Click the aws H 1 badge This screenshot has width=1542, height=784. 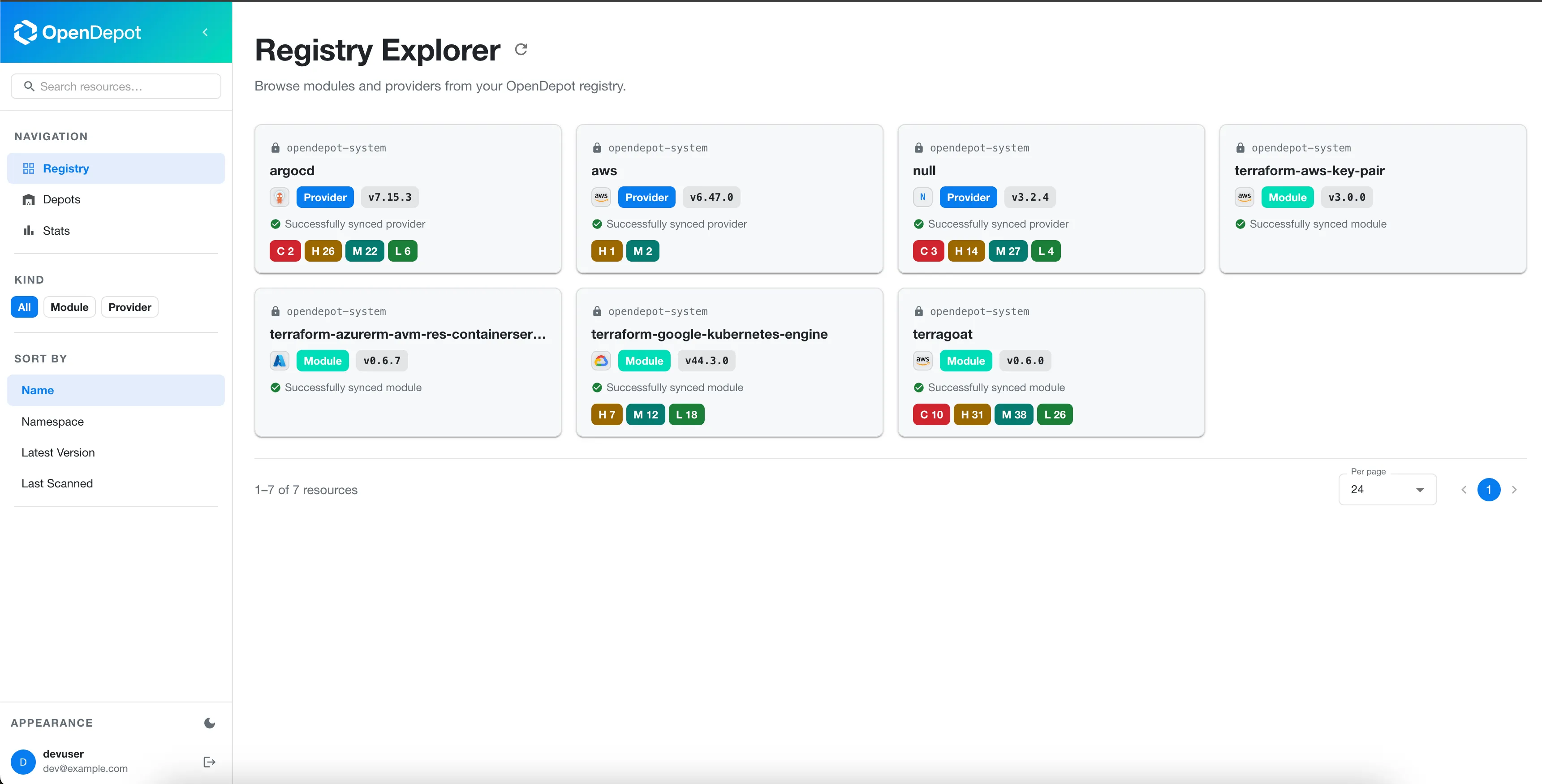607,251
